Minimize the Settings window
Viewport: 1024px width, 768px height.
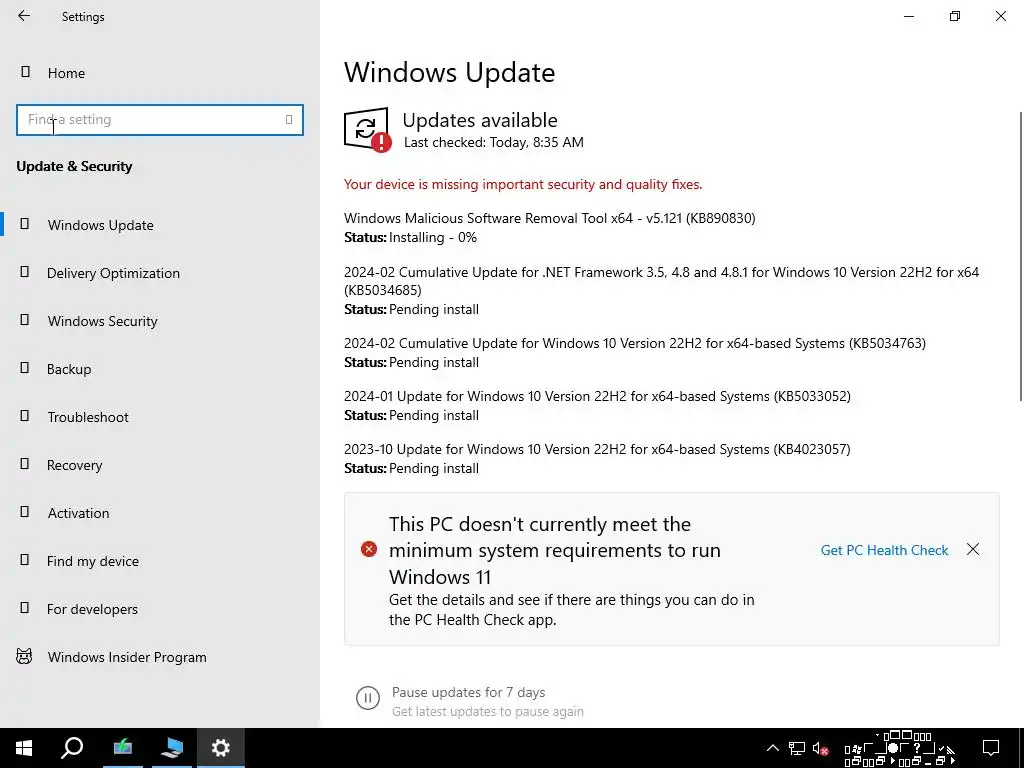click(909, 16)
